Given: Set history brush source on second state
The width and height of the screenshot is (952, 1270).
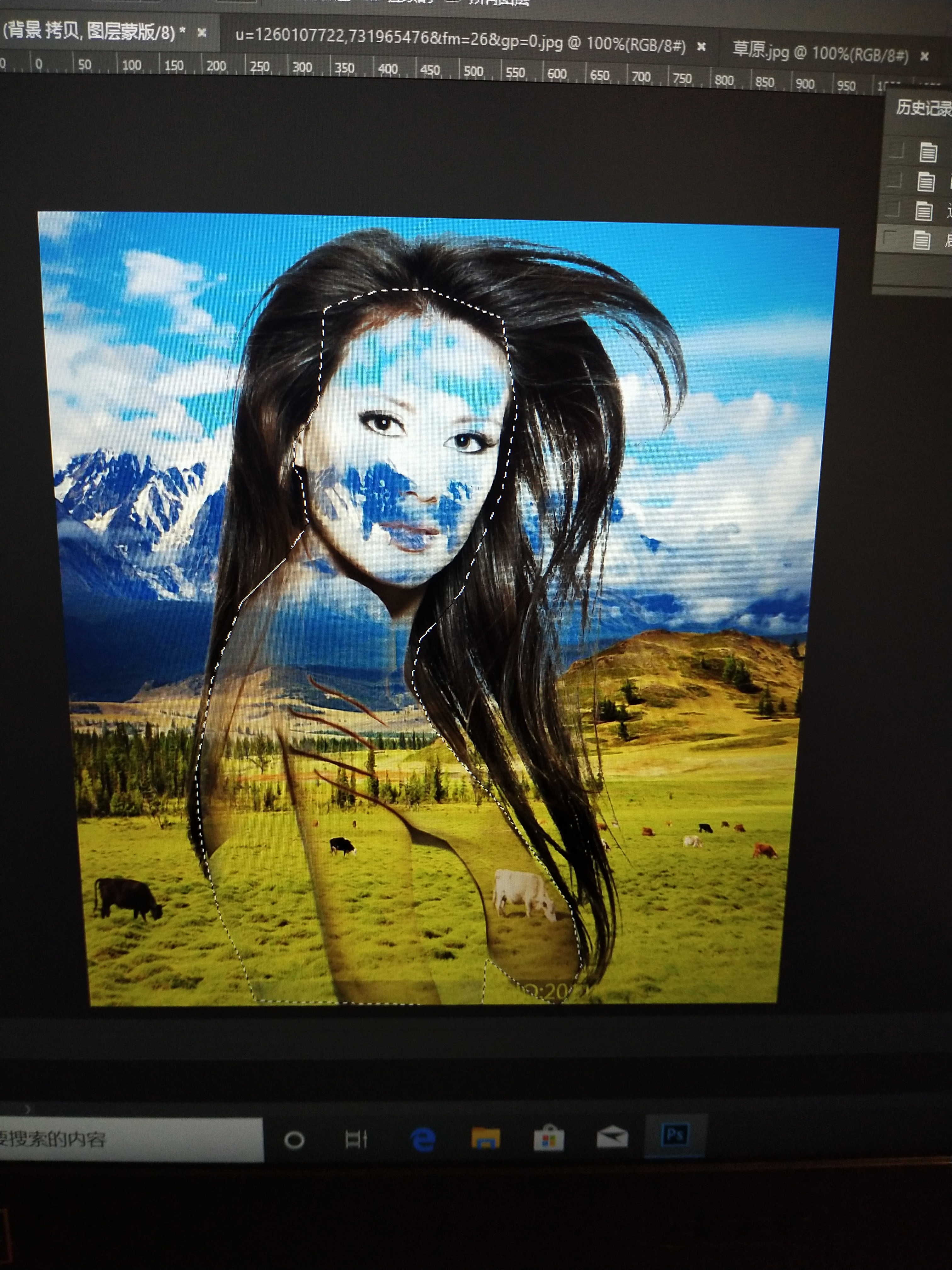Looking at the screenshot, I should [894, 180].
